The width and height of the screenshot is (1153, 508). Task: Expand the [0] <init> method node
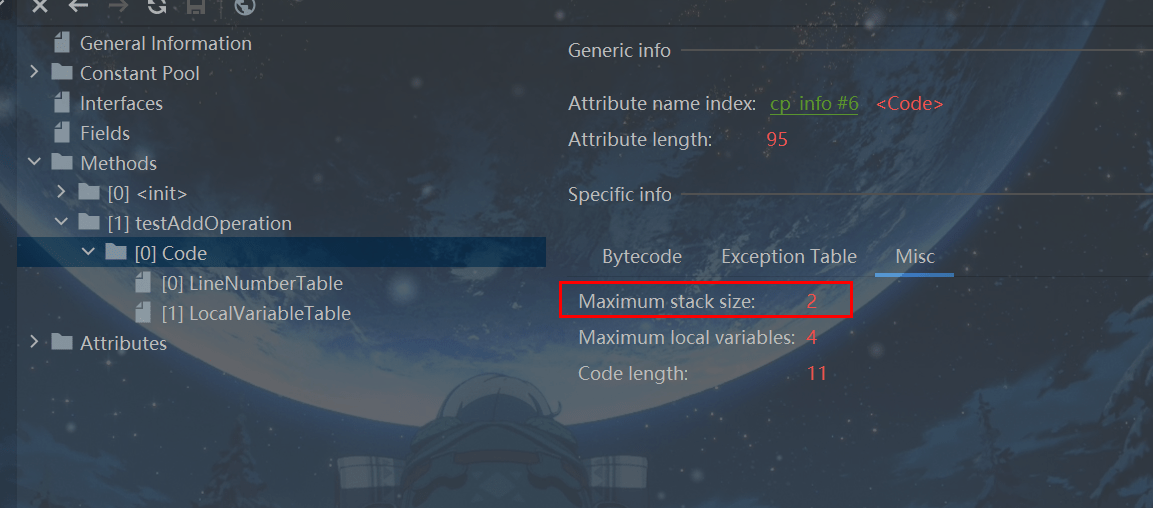tap(62, 193)
